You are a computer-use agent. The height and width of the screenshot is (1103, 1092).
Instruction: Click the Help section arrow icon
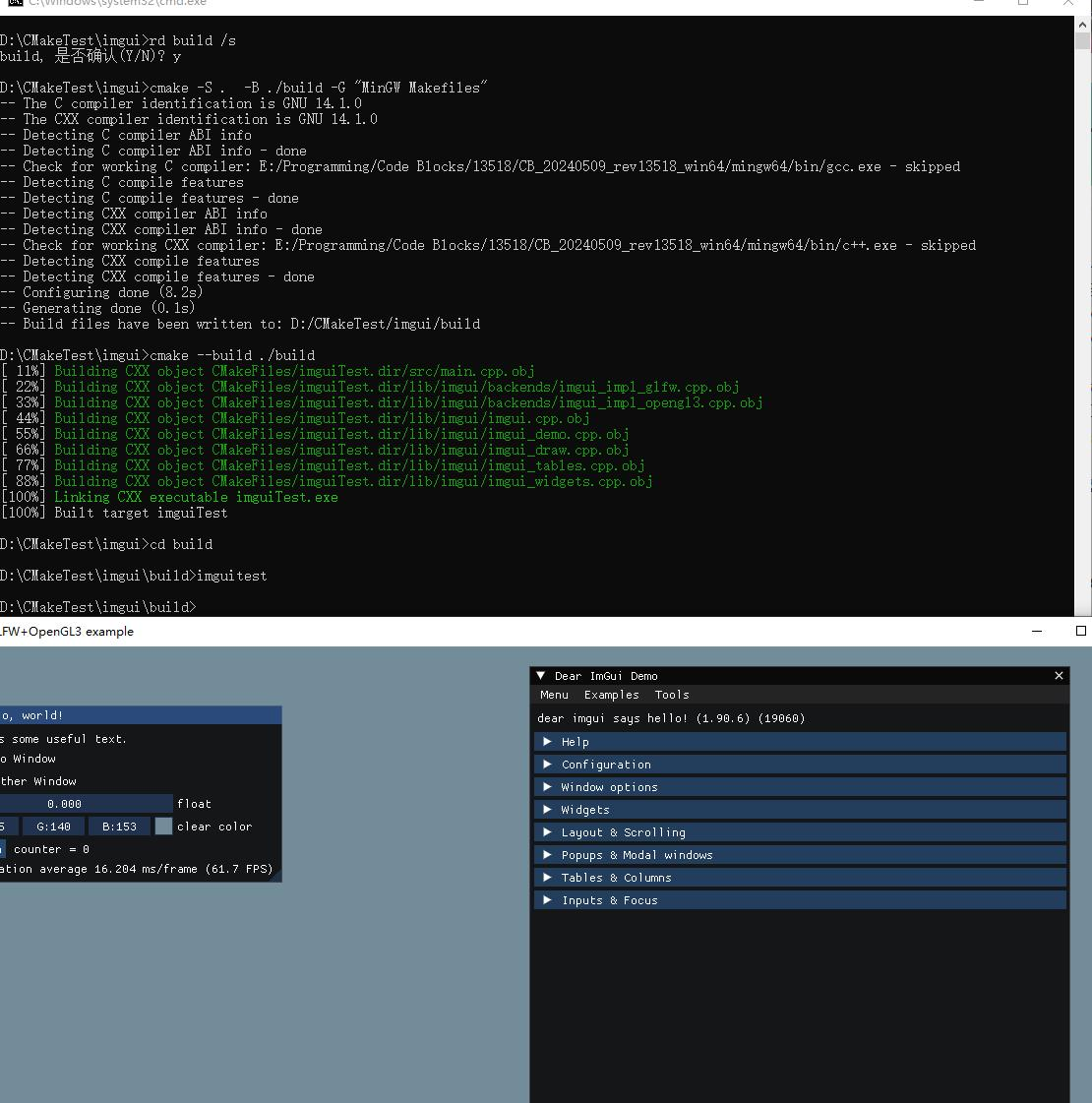click(548, 741)
